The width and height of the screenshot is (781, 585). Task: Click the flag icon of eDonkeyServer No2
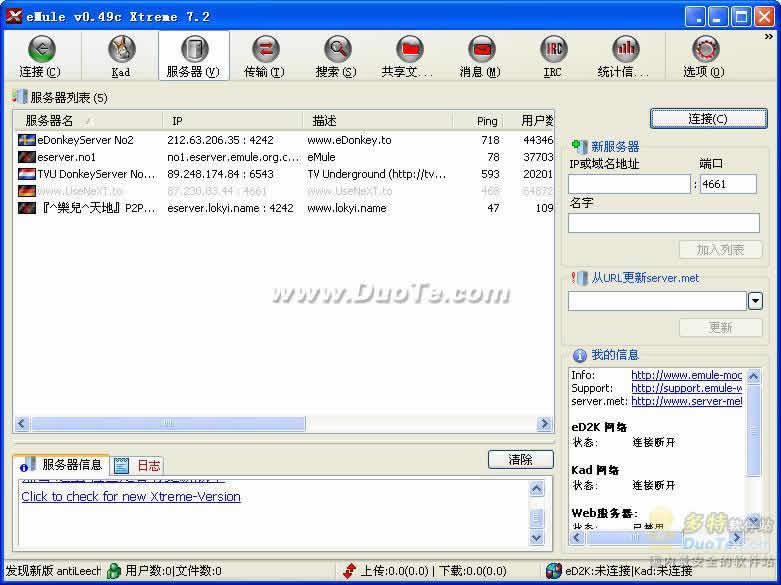point(26,140)
